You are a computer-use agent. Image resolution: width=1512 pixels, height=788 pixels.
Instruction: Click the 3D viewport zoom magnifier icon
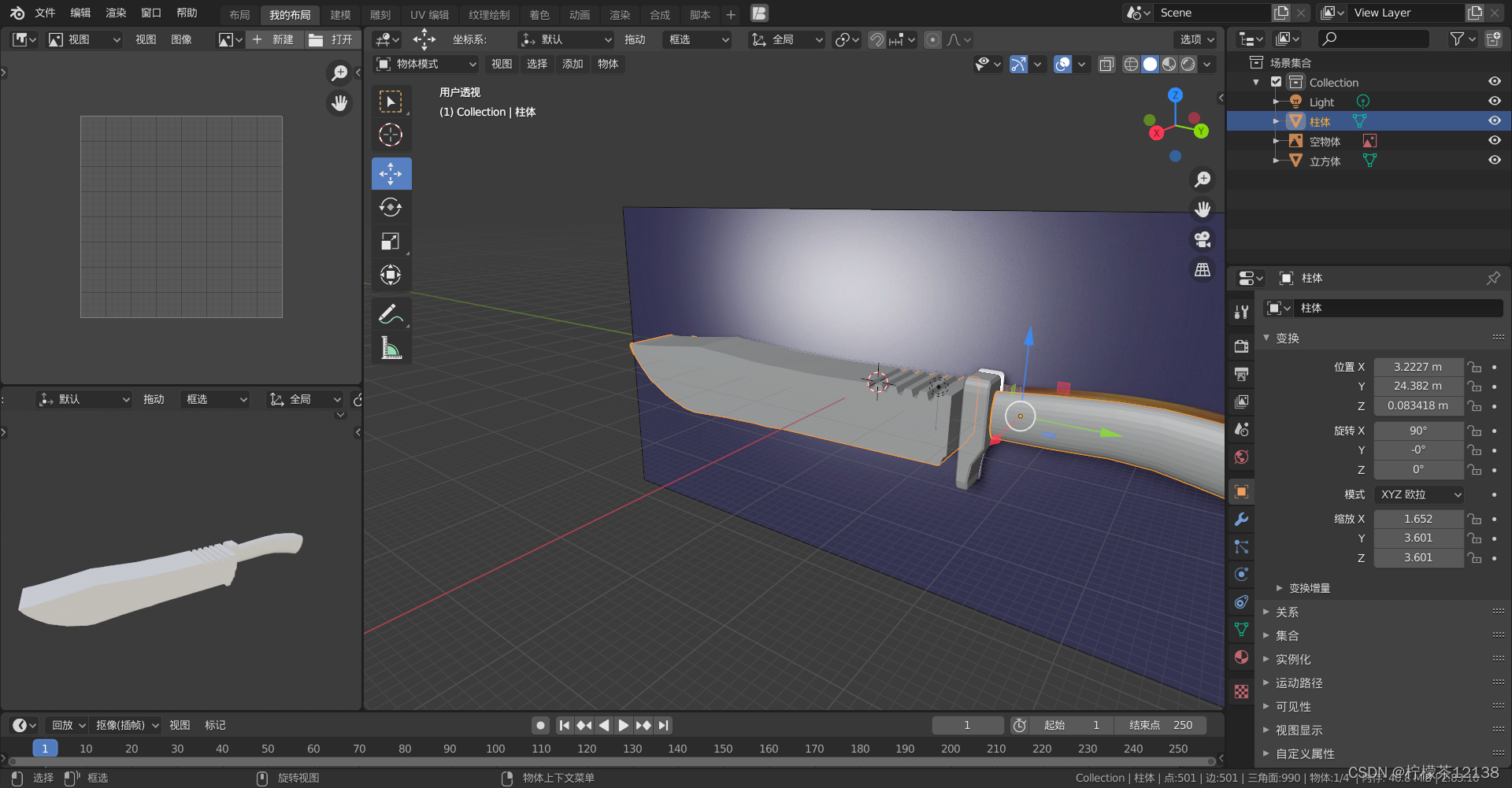(1203, 179)
